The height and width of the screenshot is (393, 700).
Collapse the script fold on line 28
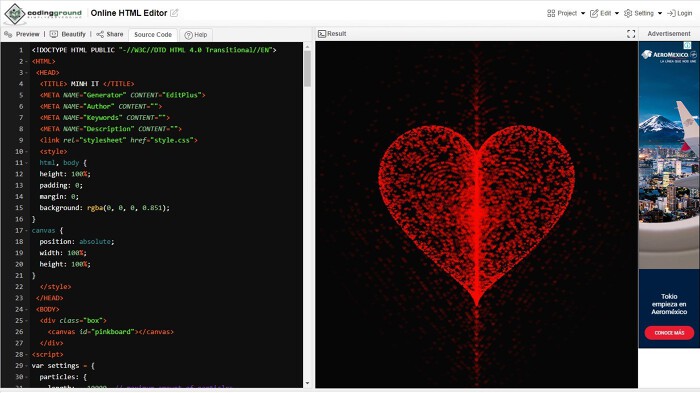coord(26,354)
